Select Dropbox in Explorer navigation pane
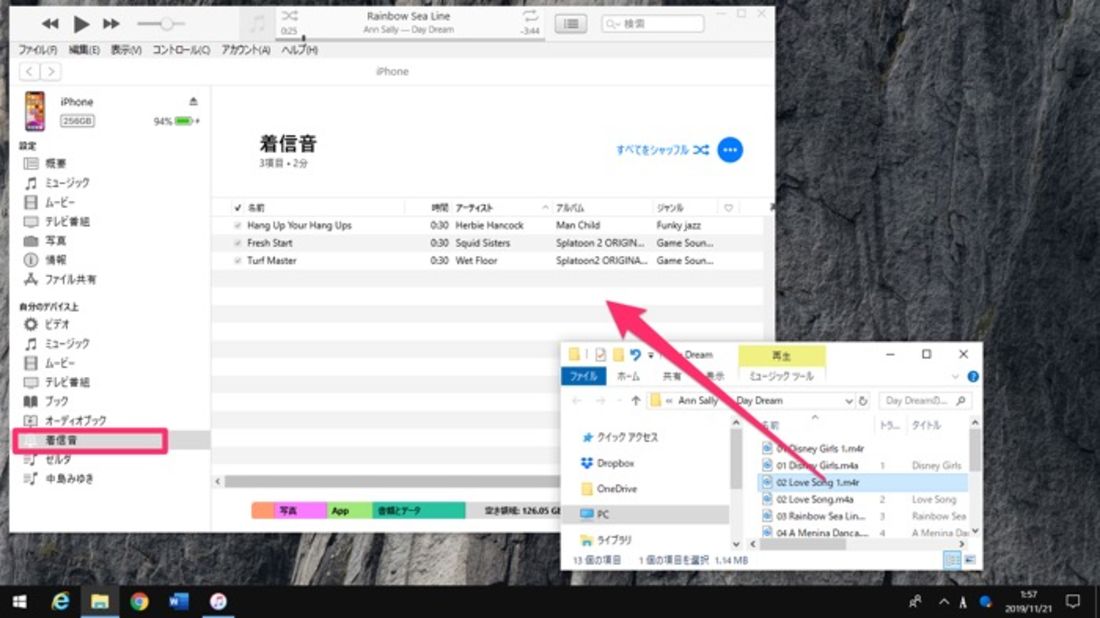1100x618 pixels. (x=608, y=463)
